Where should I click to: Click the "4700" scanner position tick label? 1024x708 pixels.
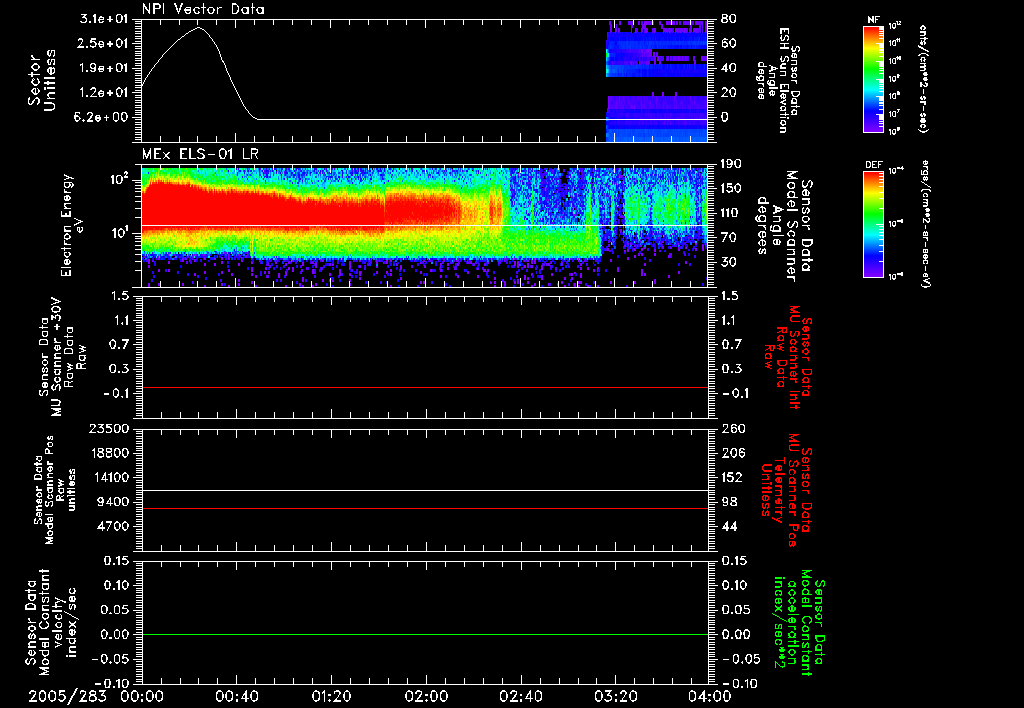click(x=112, y=526)
